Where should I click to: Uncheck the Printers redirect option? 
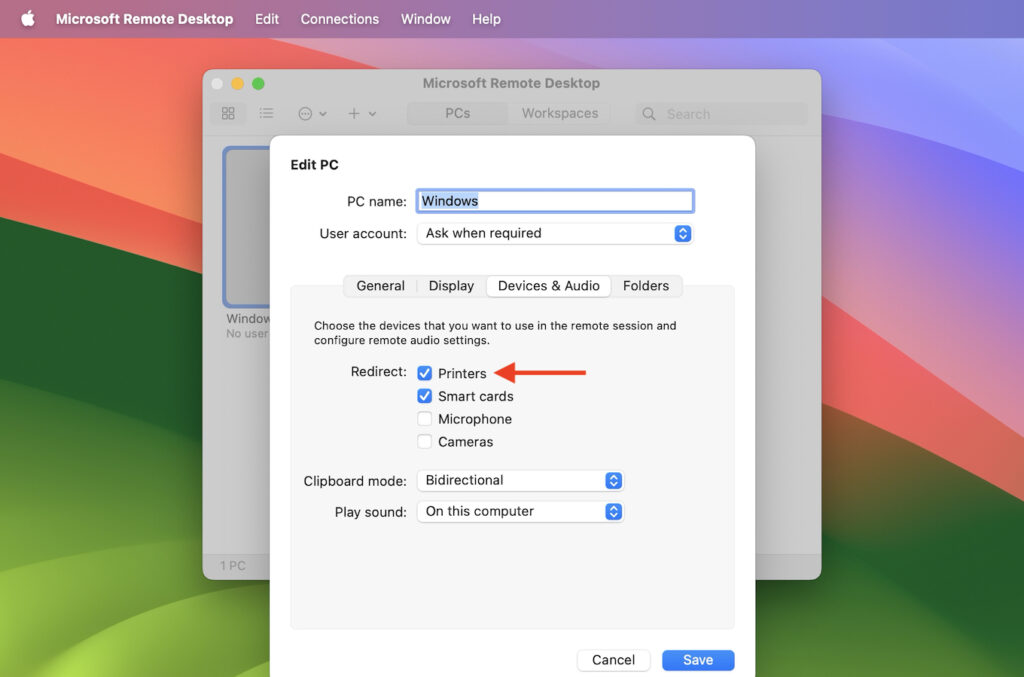[x=424, y=372]
